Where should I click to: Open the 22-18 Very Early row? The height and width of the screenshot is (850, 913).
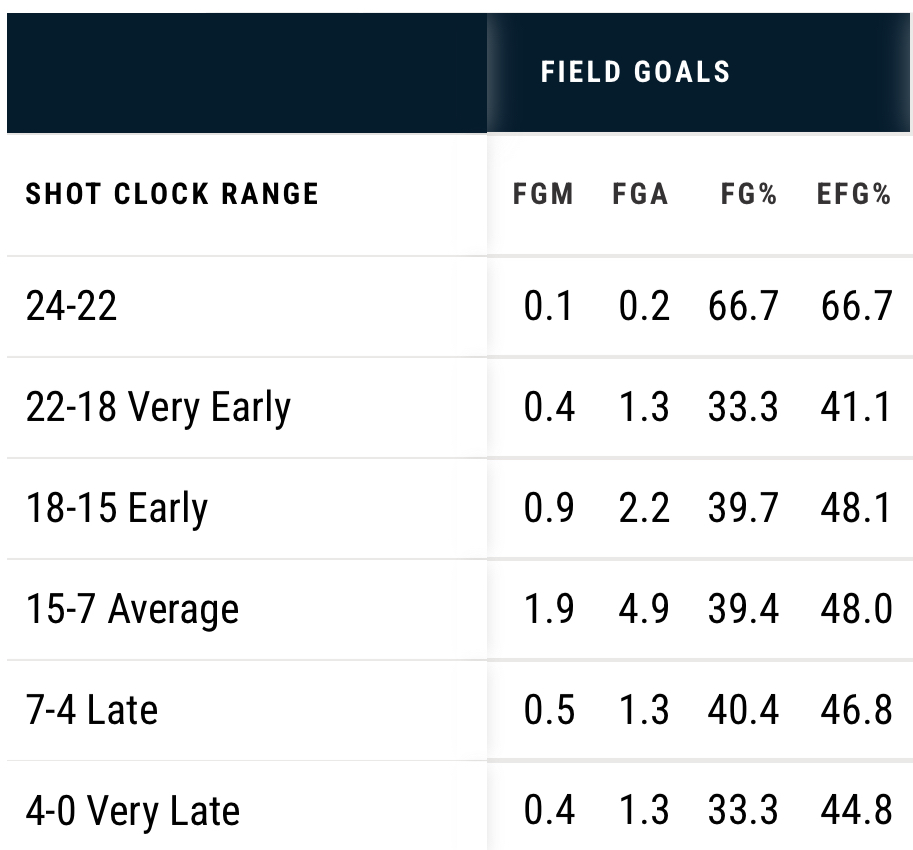point(158,407)
